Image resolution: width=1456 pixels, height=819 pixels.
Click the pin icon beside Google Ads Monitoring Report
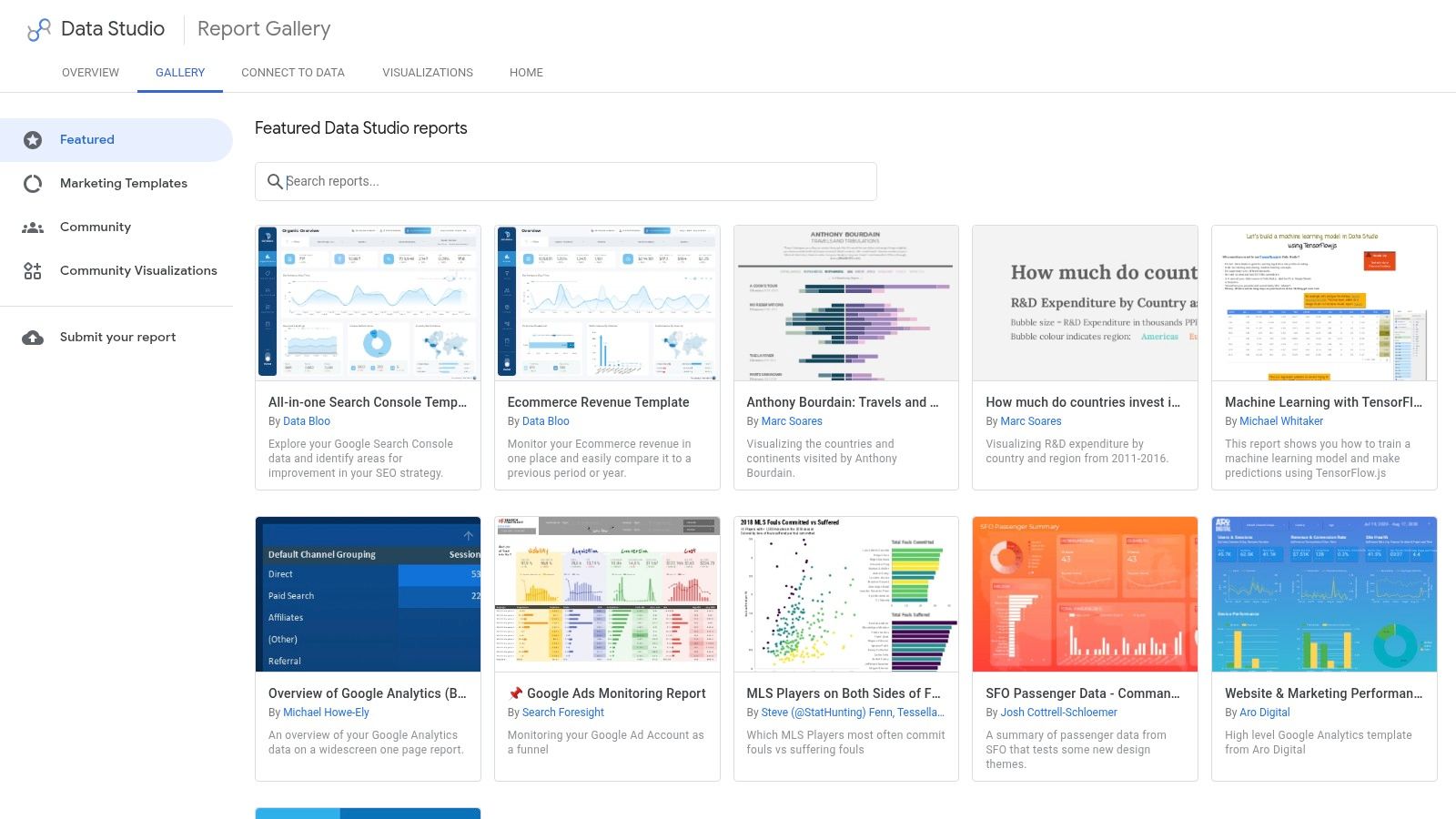pos(515,693)
